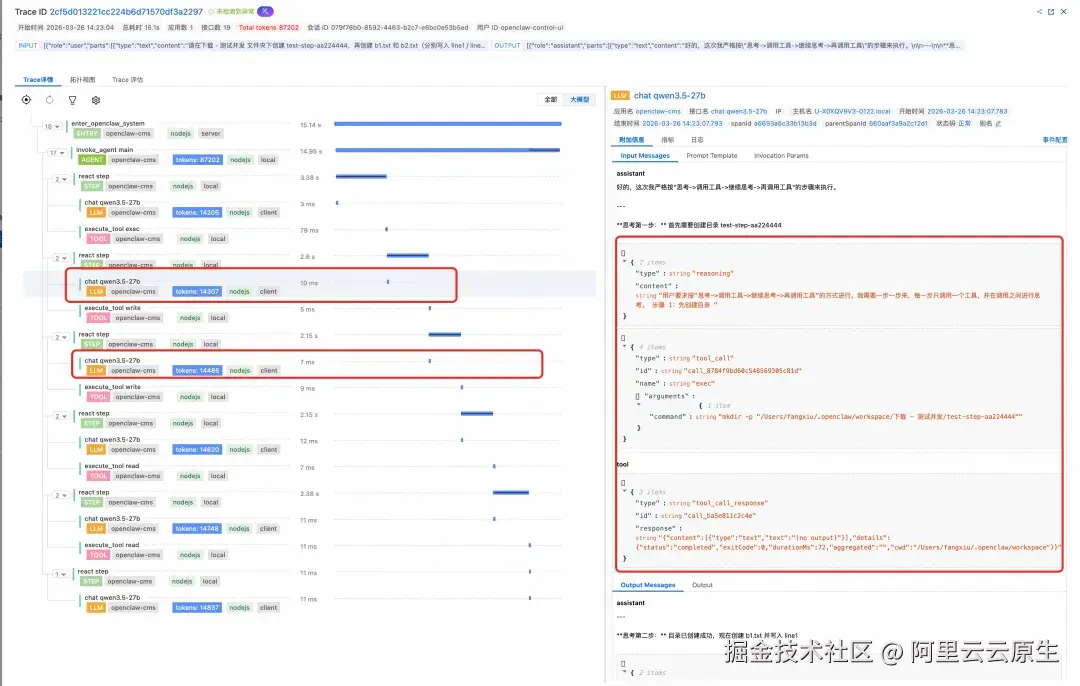Click the parentSpanId value link
The height and width of the screenshot is (686, 1080).
click(898, 124)
